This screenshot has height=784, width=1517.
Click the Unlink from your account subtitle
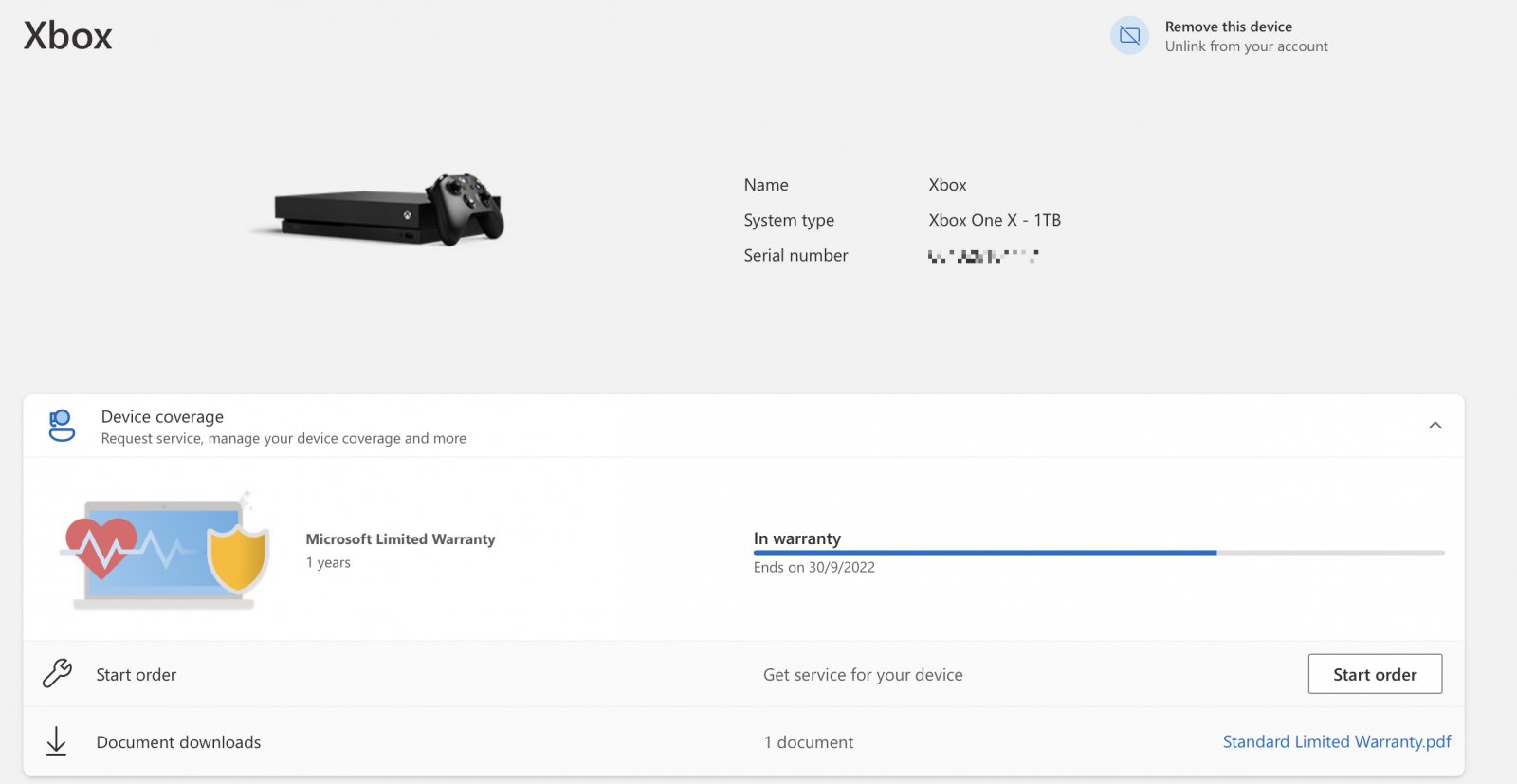[x=1246, y=46]
